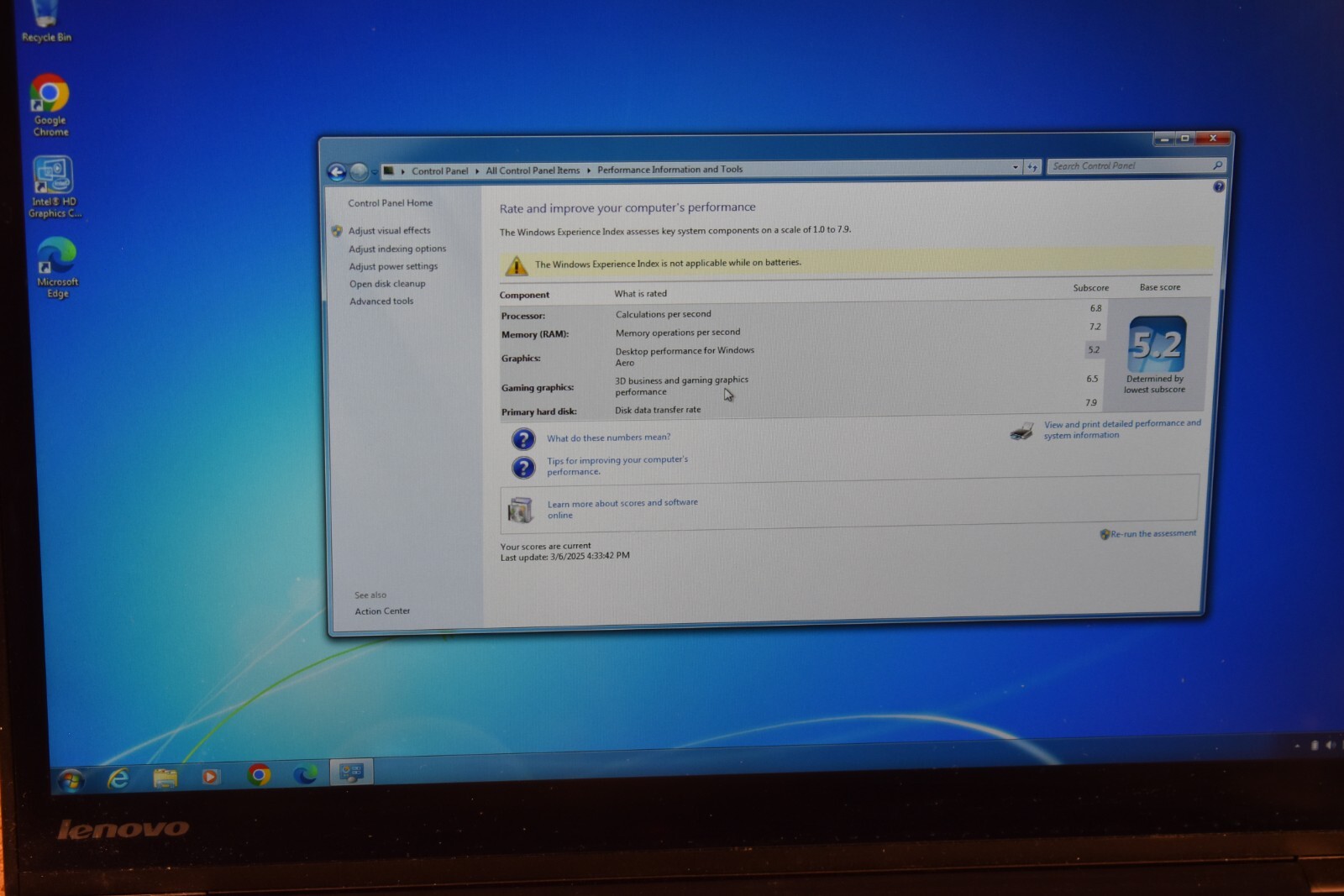Open Intel HD Graphics Control Panel shortcut

point(54,187)
